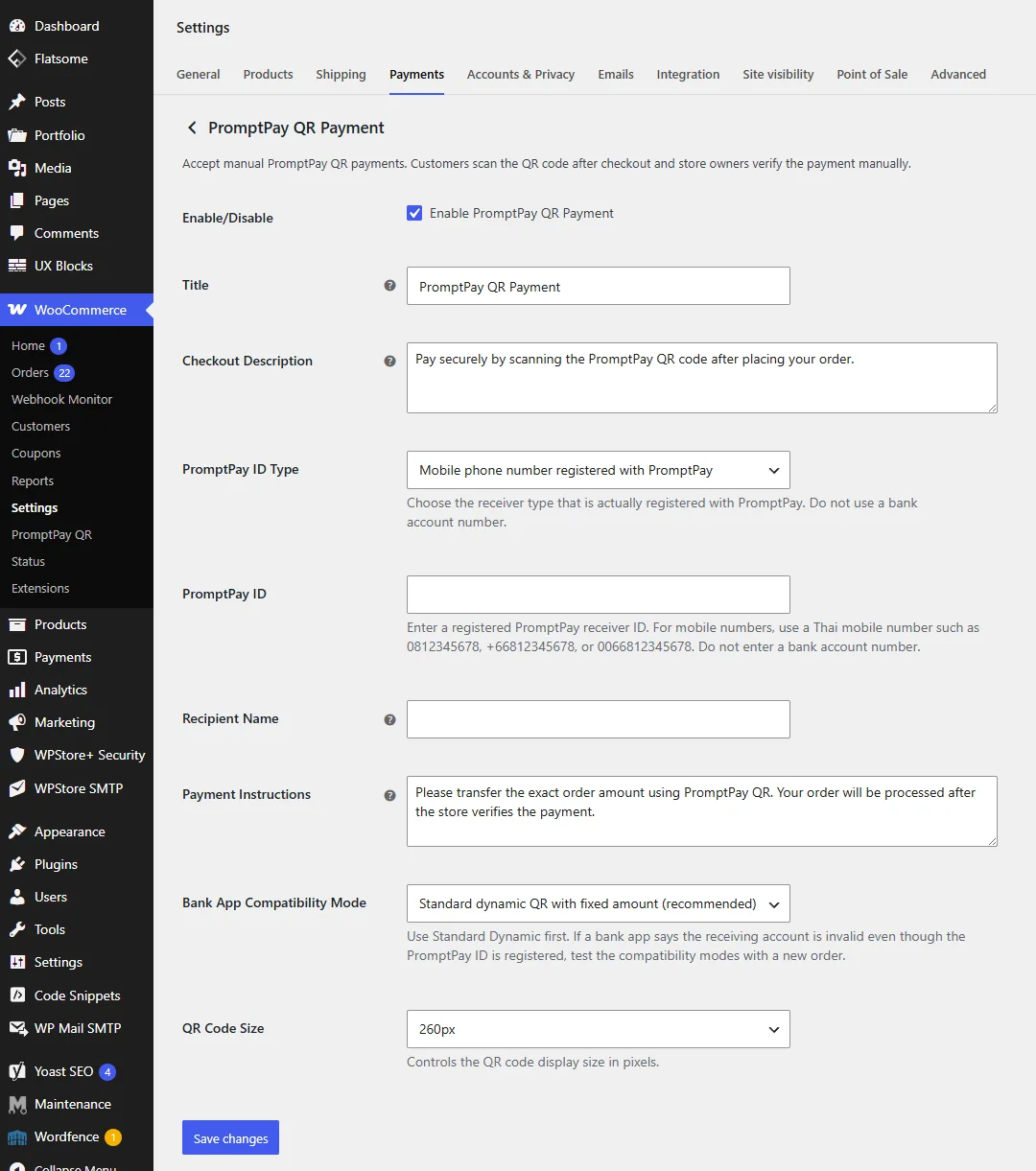Viewport: 1036px width, 1171px height.
Task: Click the Plugins plug icon
Action: pyautogui.click(x=17, y=864)
